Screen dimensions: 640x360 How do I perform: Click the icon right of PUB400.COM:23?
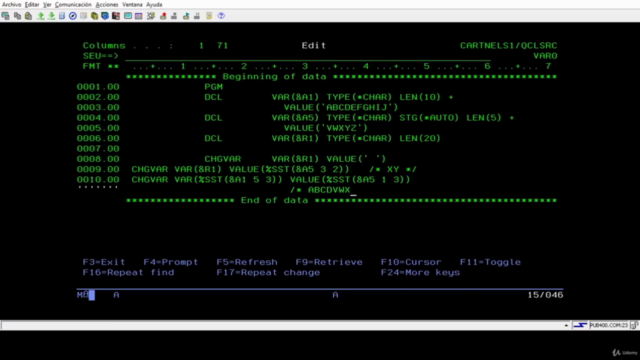(x=634, y=325)
